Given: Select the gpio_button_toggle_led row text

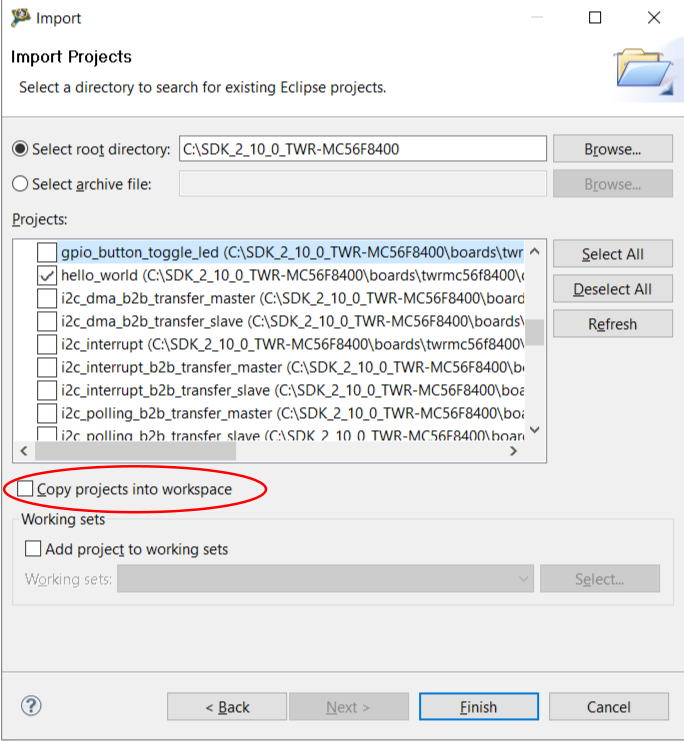Looking at the screenshot, I should pos(292,252).
